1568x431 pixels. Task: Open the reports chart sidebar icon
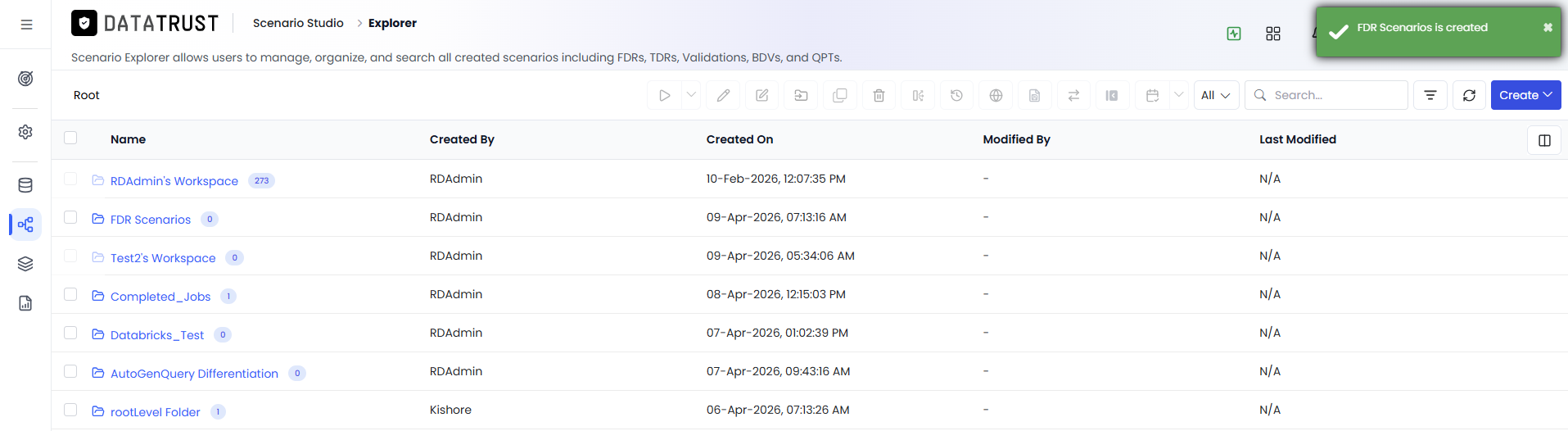(x=25, y=303)
